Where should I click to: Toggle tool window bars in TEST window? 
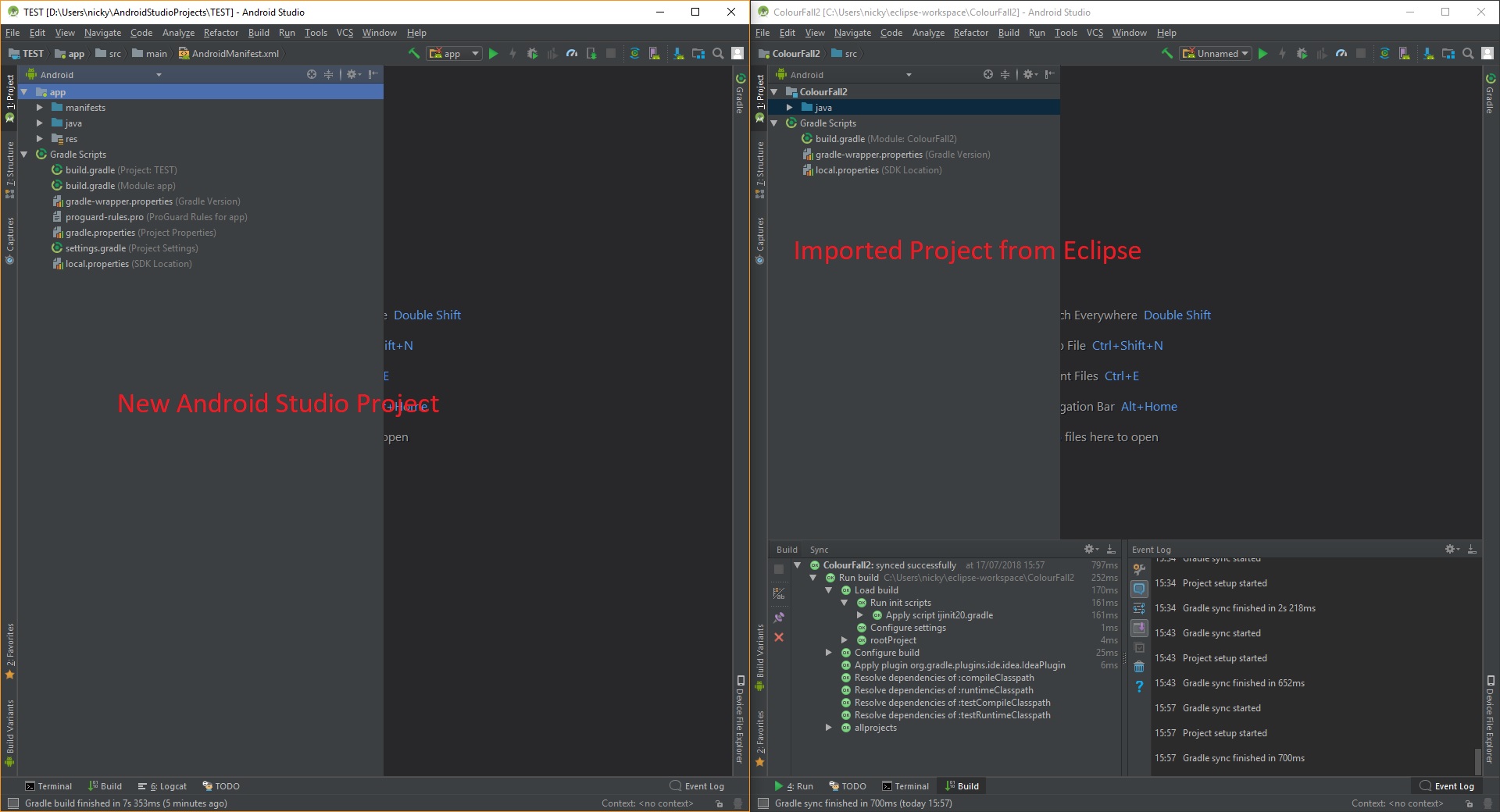tap(12, 803)
